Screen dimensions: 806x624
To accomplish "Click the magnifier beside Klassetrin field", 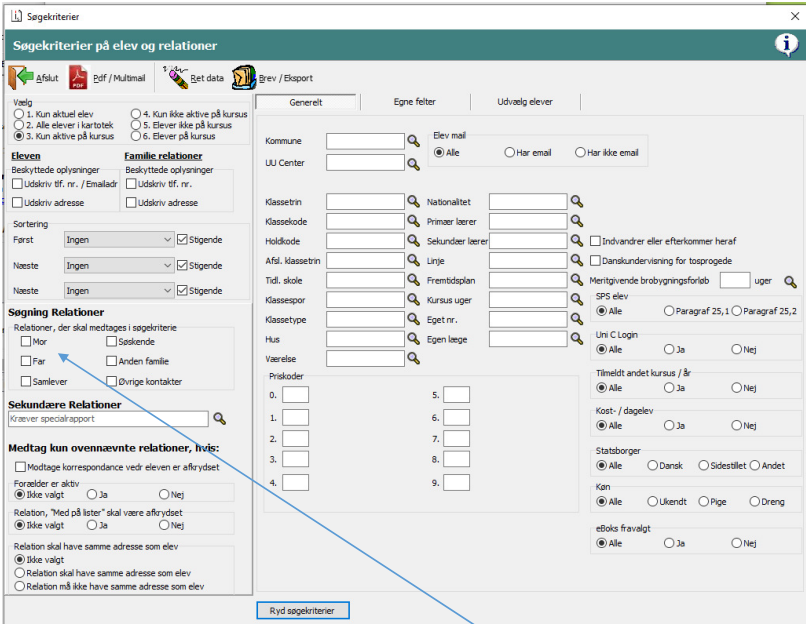I will click(x=414, y=201).
